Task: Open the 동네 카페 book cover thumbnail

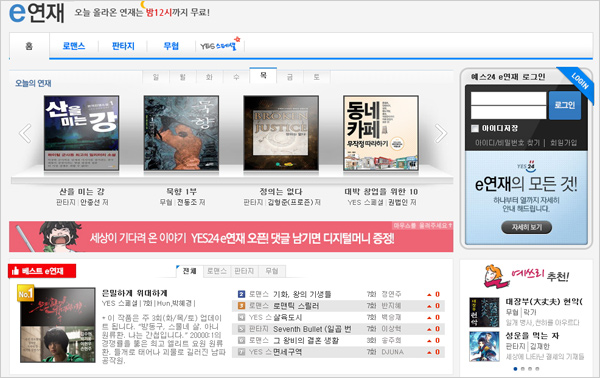Action: (x=380, y=133)
